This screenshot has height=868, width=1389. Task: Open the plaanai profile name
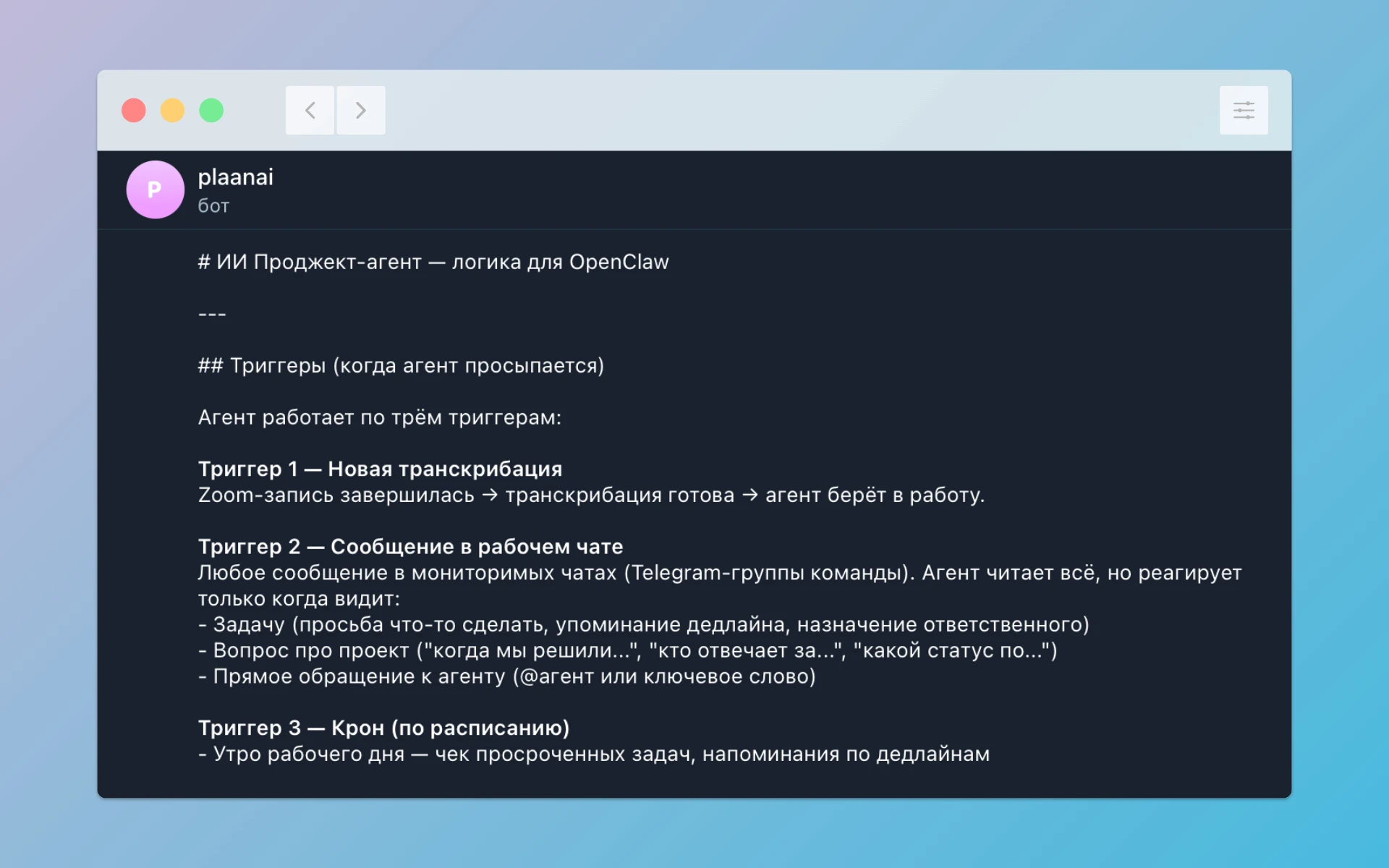click(235, 177)
